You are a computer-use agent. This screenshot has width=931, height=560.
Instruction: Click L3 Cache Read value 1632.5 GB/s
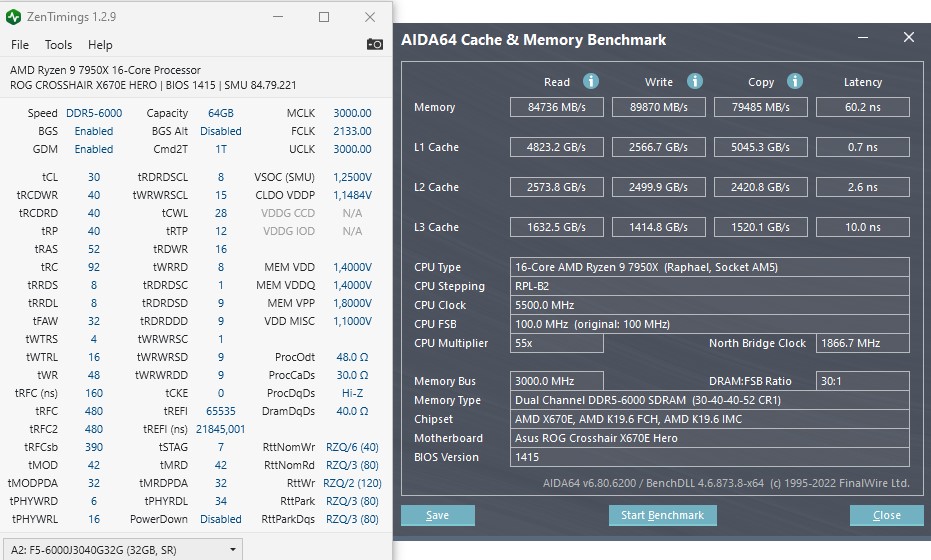tap(556, 227)
